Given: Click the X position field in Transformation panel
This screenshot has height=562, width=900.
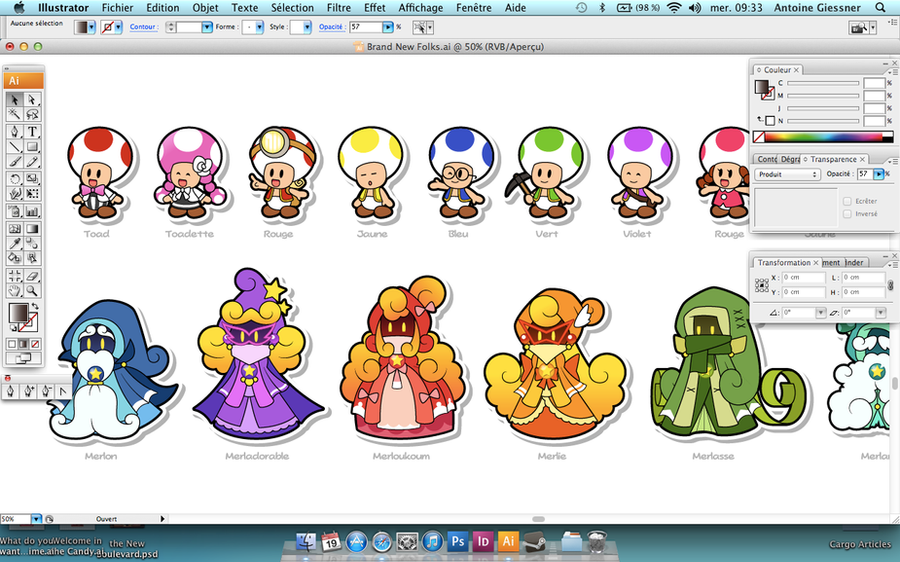Looking at the screenshot, I should pos(804,277).
